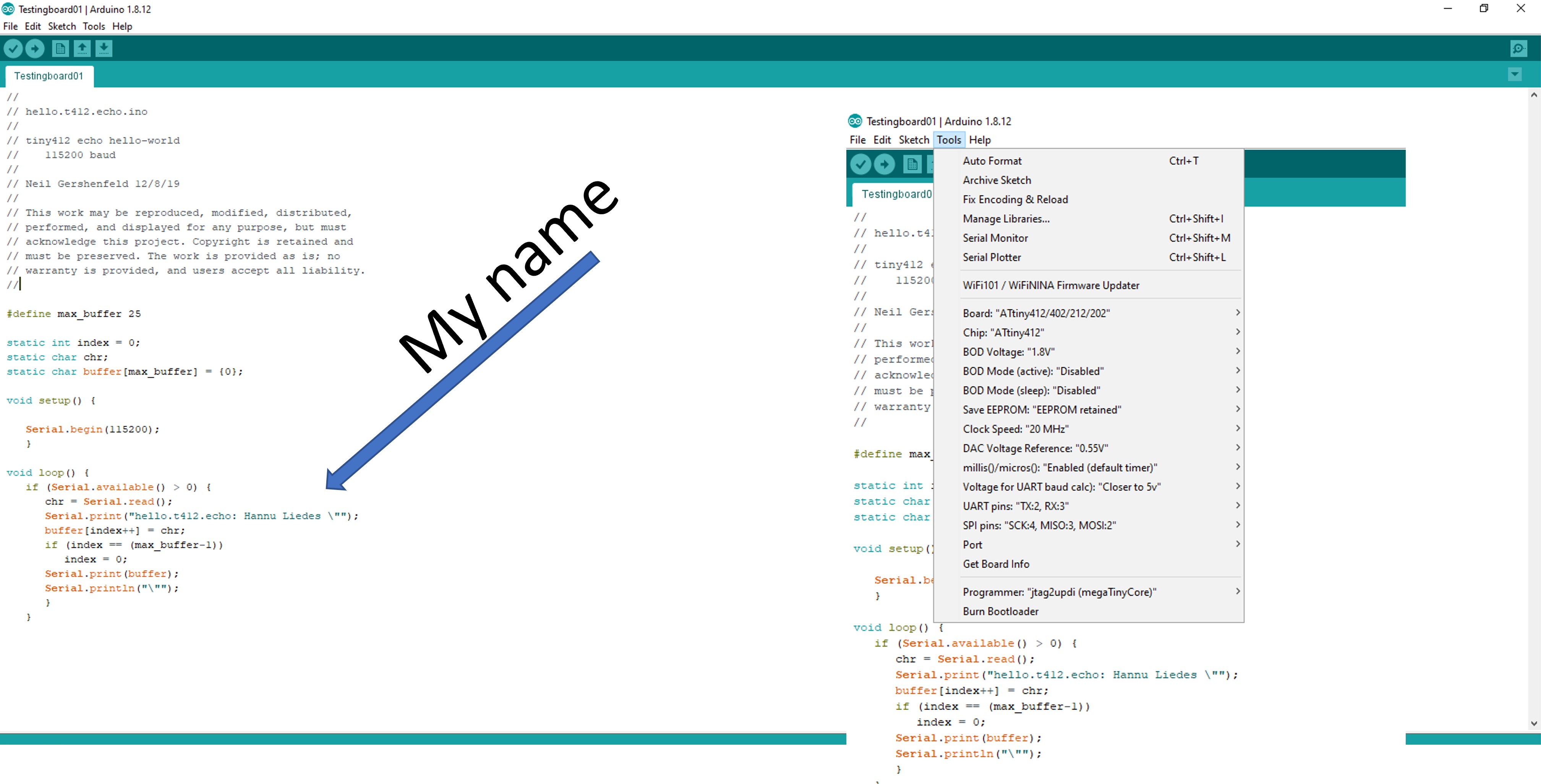The height and width of the screenshot is (784, 1541).
Task: Click Upload icon in the overlaid Arduino window
Action: (884, 164)
